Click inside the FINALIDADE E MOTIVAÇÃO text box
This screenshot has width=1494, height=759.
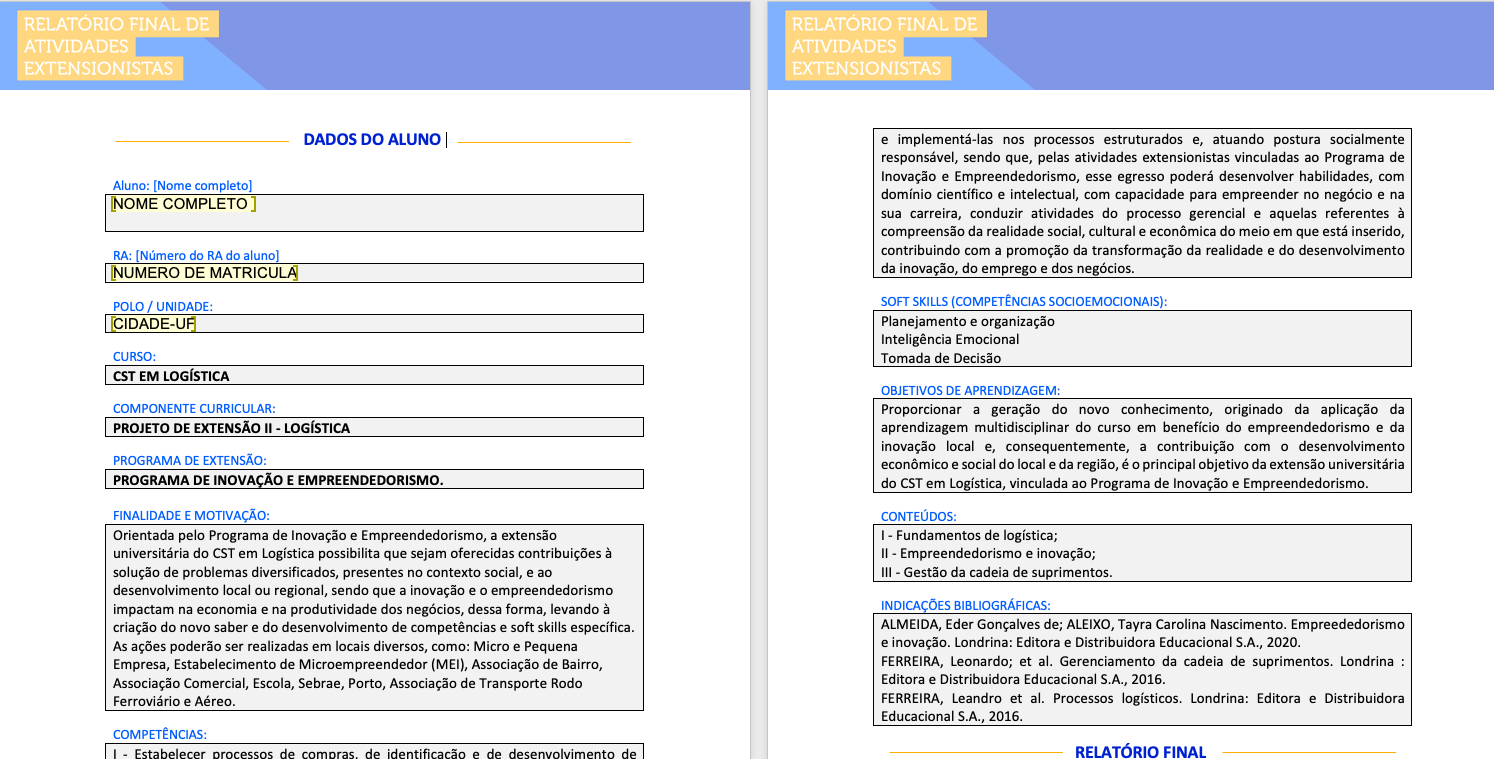pyautogui.click(x=374, y=617)
